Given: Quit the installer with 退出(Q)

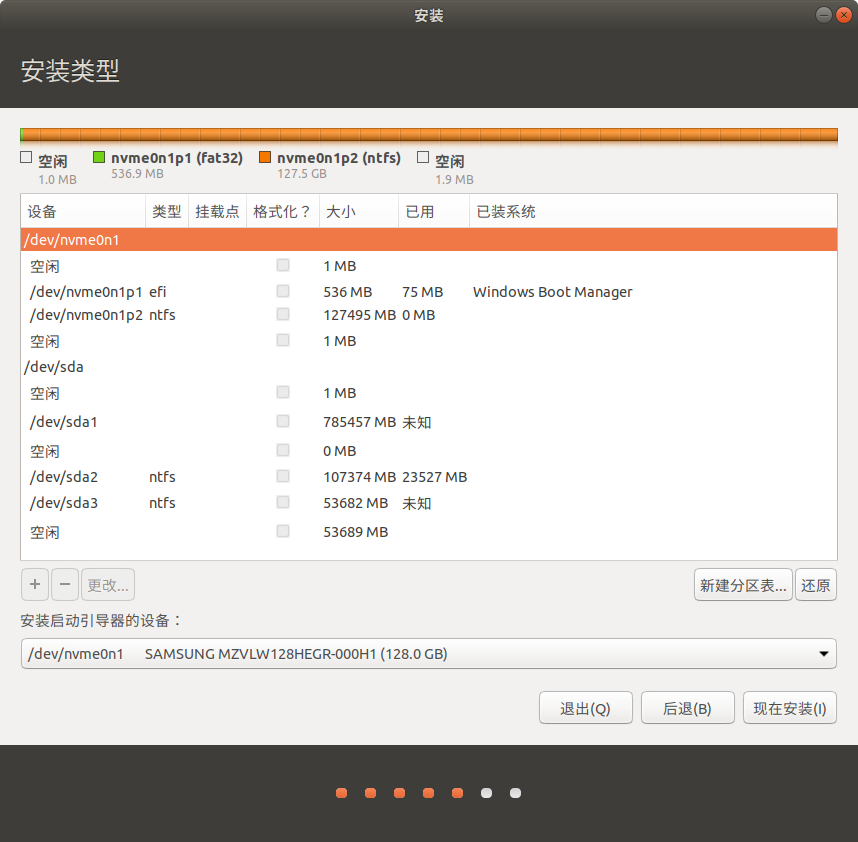Looking at the screenshot, I should pos(585,708).
